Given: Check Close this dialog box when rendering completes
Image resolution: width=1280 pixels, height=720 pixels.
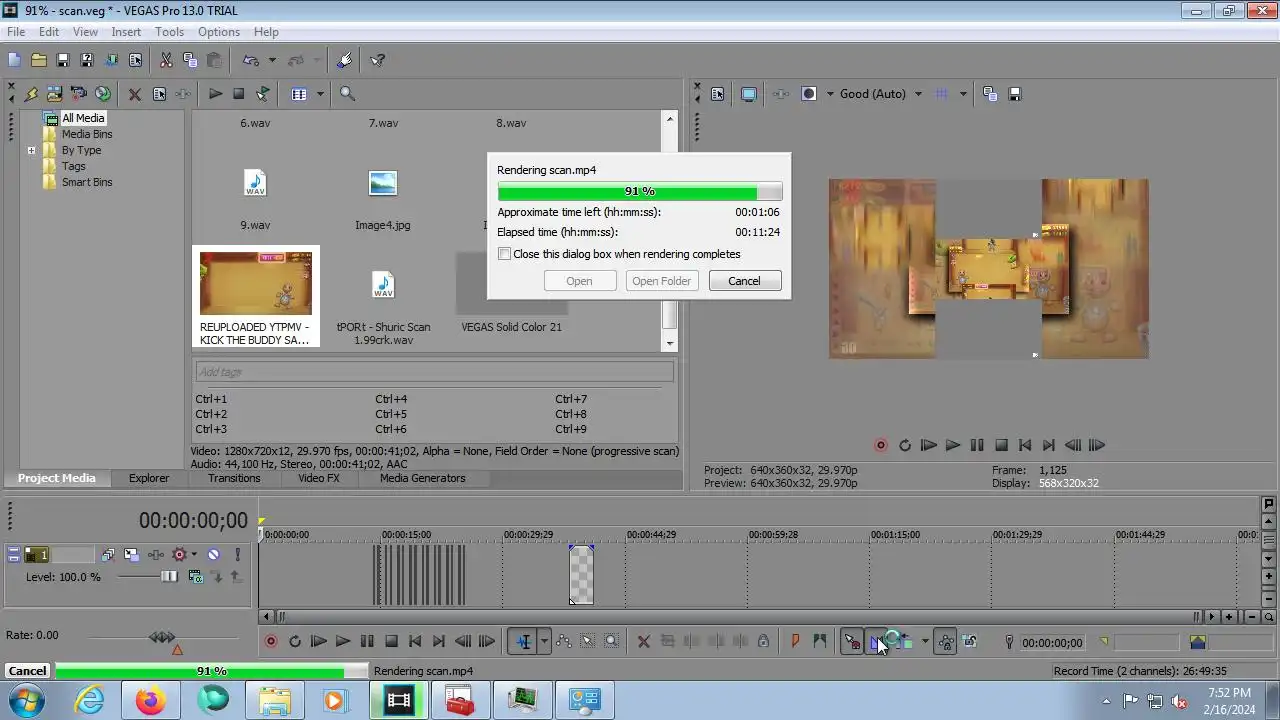Looking at the screenshot, I should [x=505, y=254].
